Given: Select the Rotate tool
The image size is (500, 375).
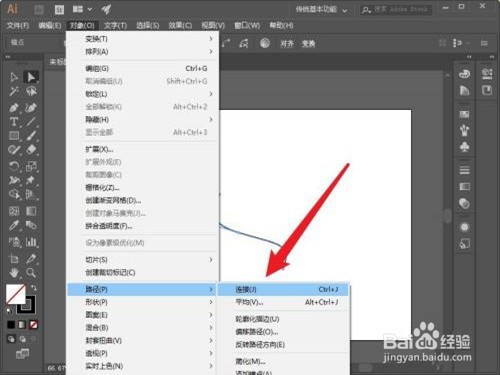Looking at the screenshot, I should [14, 166].
